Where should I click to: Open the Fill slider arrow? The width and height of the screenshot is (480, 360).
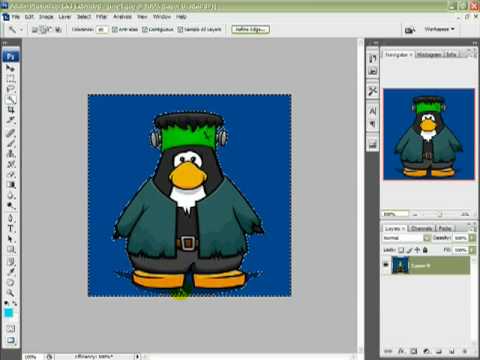point(472,250)
